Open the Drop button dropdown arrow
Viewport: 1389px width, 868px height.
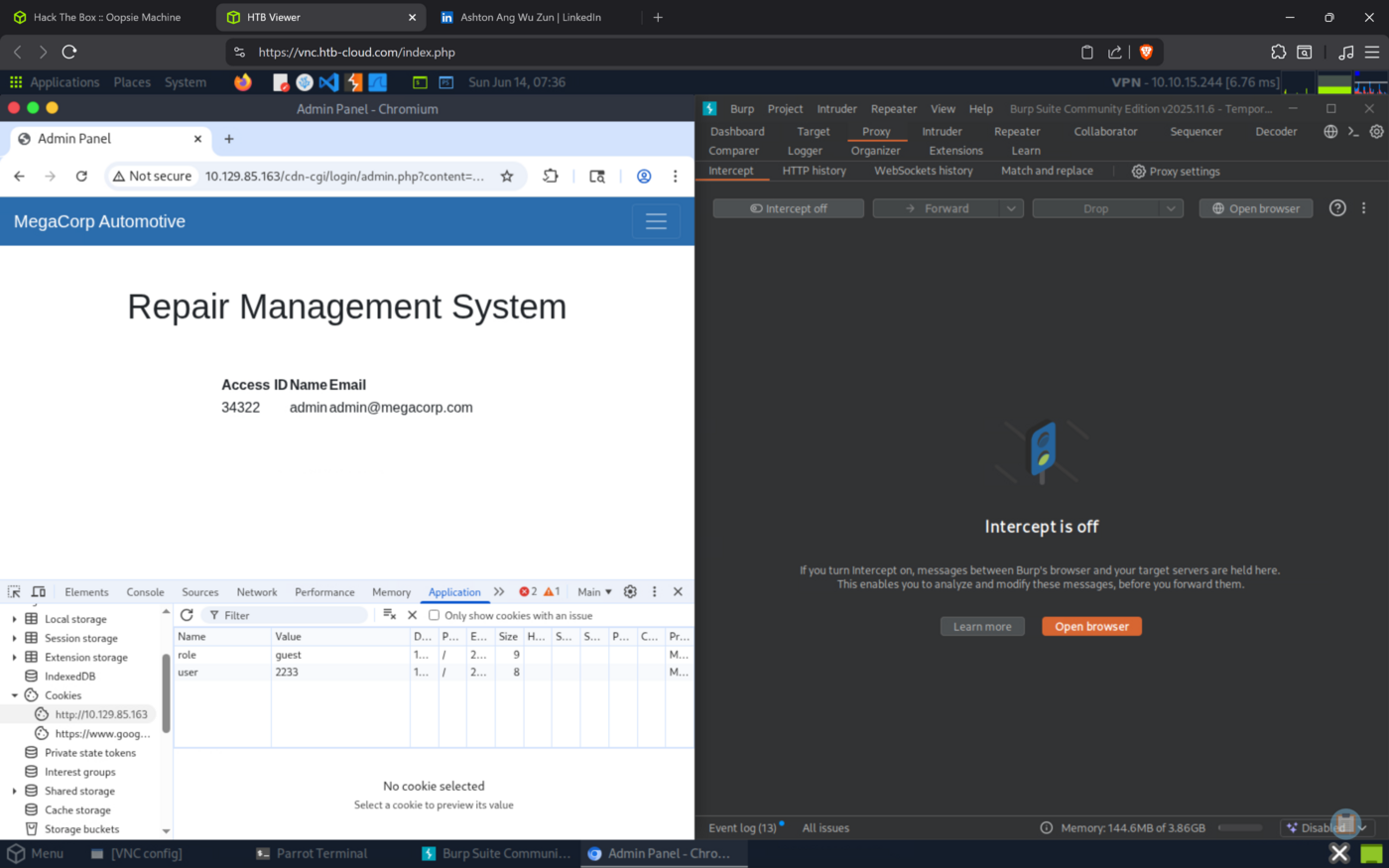1171,208
